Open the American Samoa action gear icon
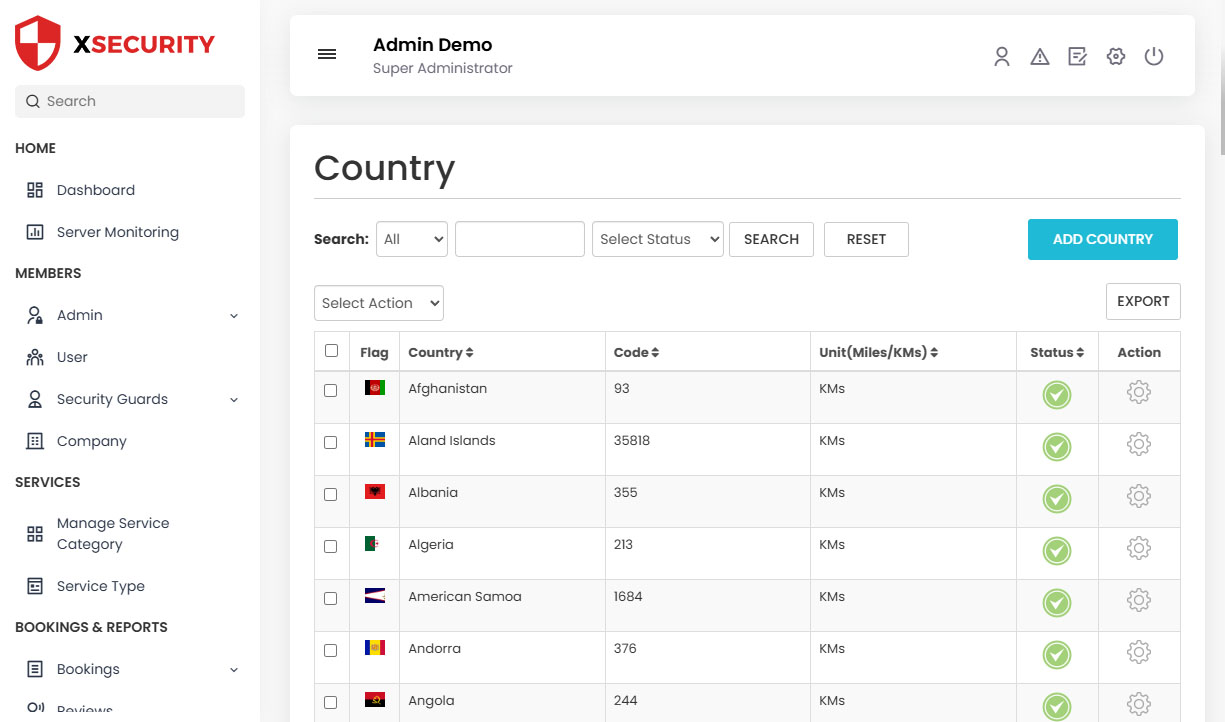Viewport: 1225px width, 722px height. pyautogui.click(x=1139, y=600)
